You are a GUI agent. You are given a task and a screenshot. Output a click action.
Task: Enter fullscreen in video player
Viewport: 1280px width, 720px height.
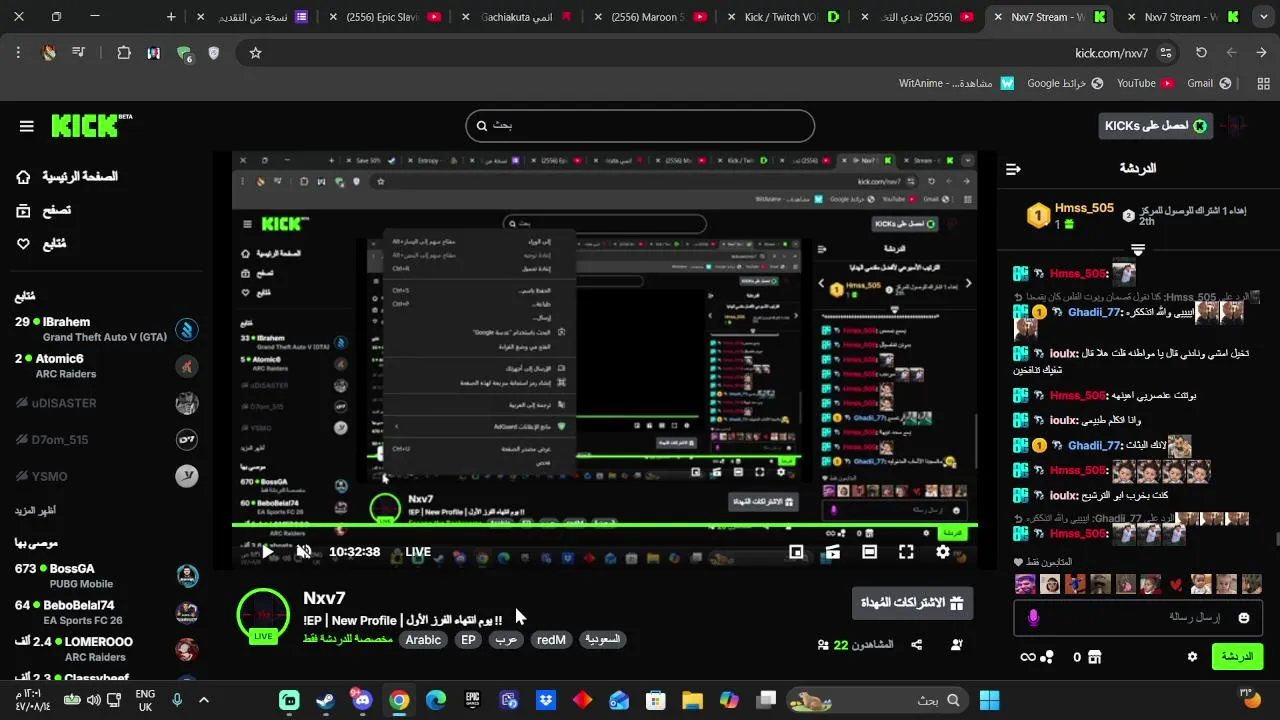point(906,552)
